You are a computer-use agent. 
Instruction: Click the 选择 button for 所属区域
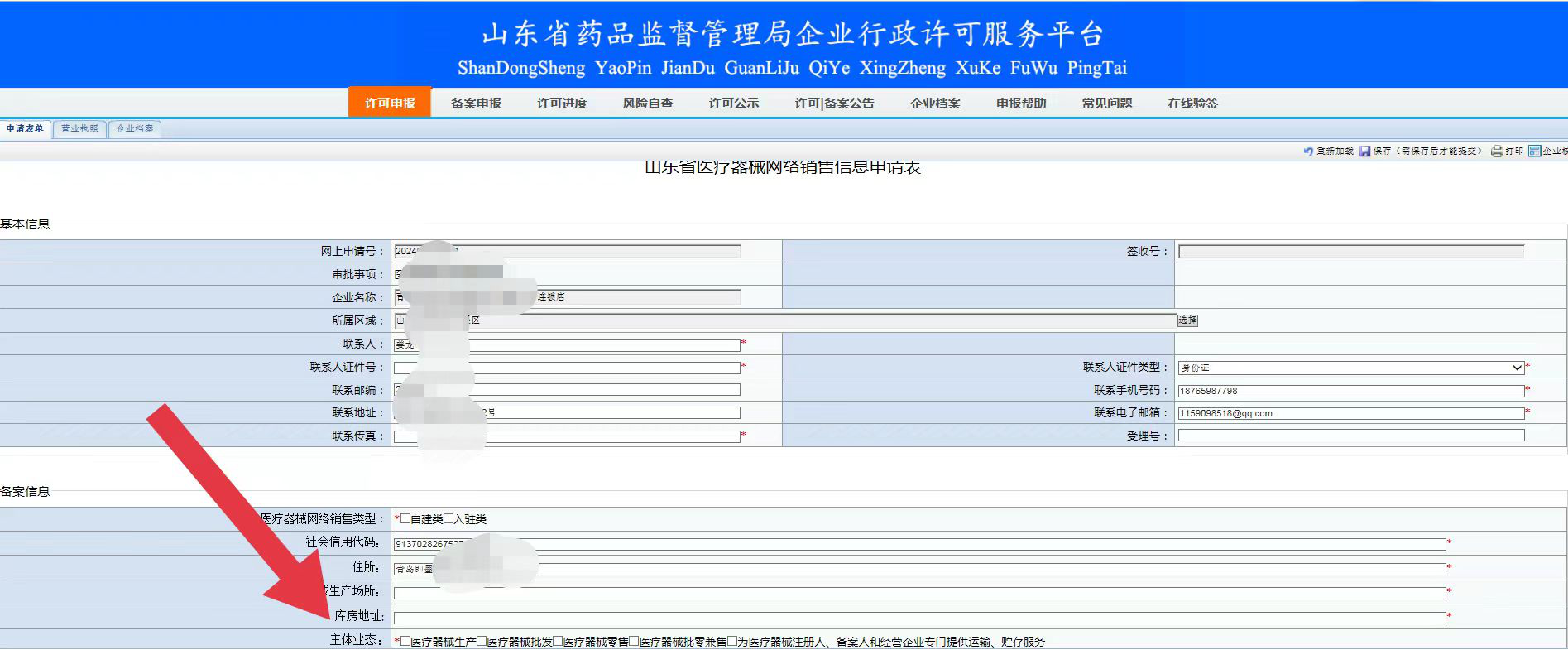click(x=1187, y=320)
